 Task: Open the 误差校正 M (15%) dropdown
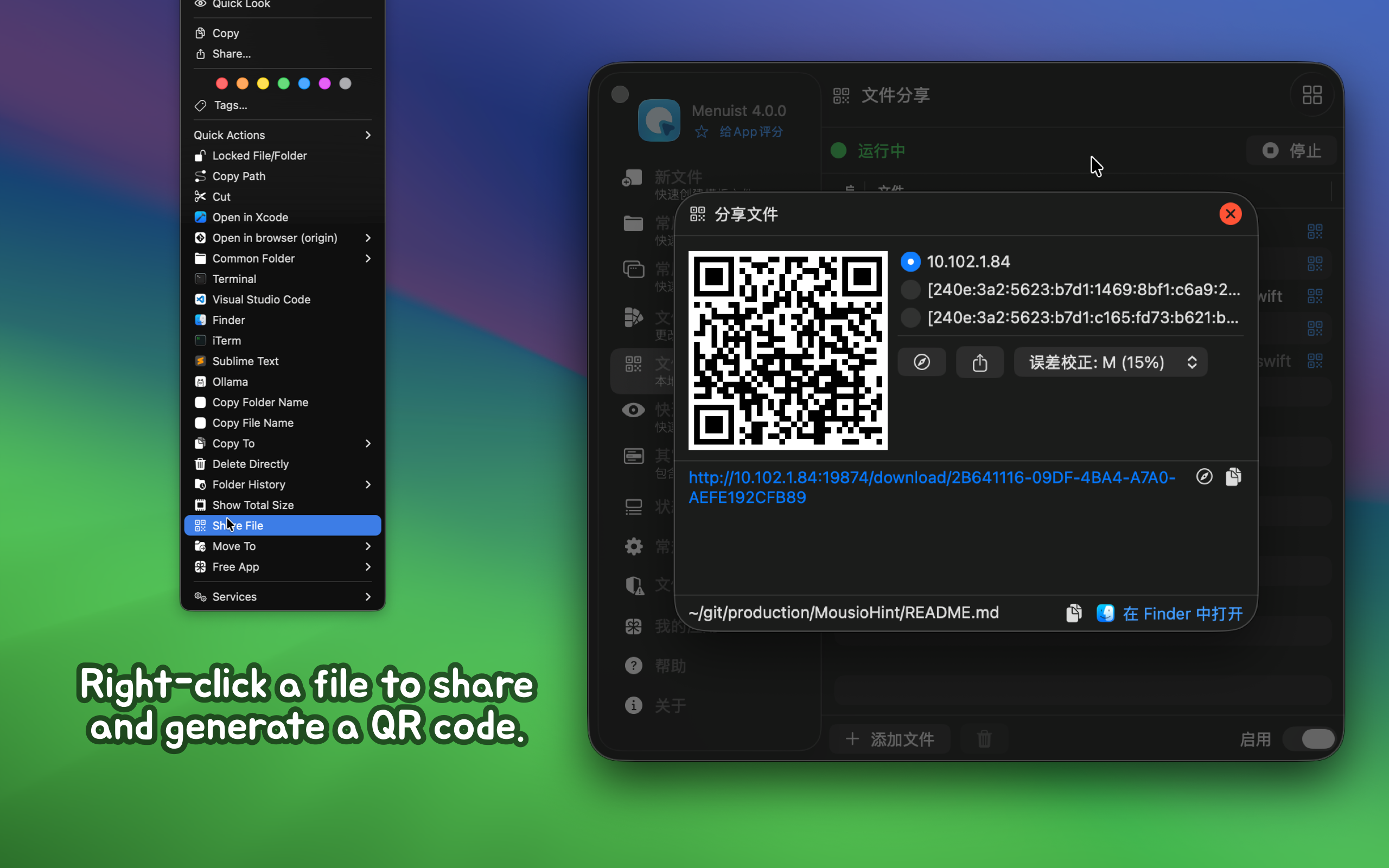click(1110, 362)
